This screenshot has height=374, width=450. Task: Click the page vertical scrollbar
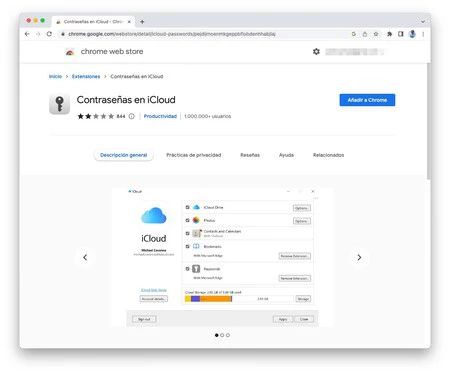(x=428, y=122)
